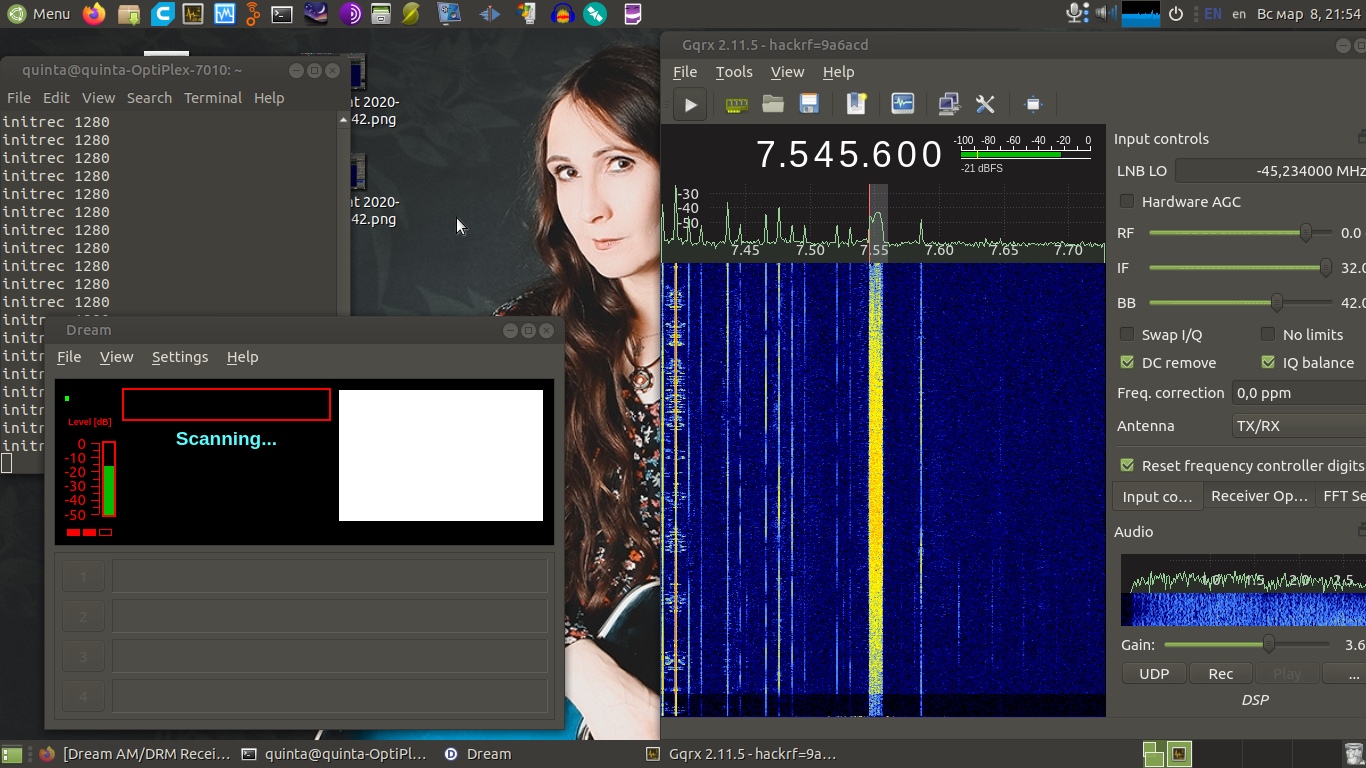Image resolution: width=1366 pixels, height=768 pixels.
Task: Start DSP with the play button
Action: (690, 104)
